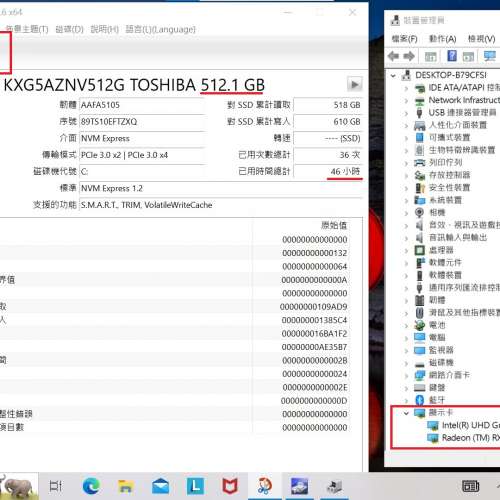Open 檢視(V) menu in Device Manager
Screen dimensions: 500x500
point(481,39)
